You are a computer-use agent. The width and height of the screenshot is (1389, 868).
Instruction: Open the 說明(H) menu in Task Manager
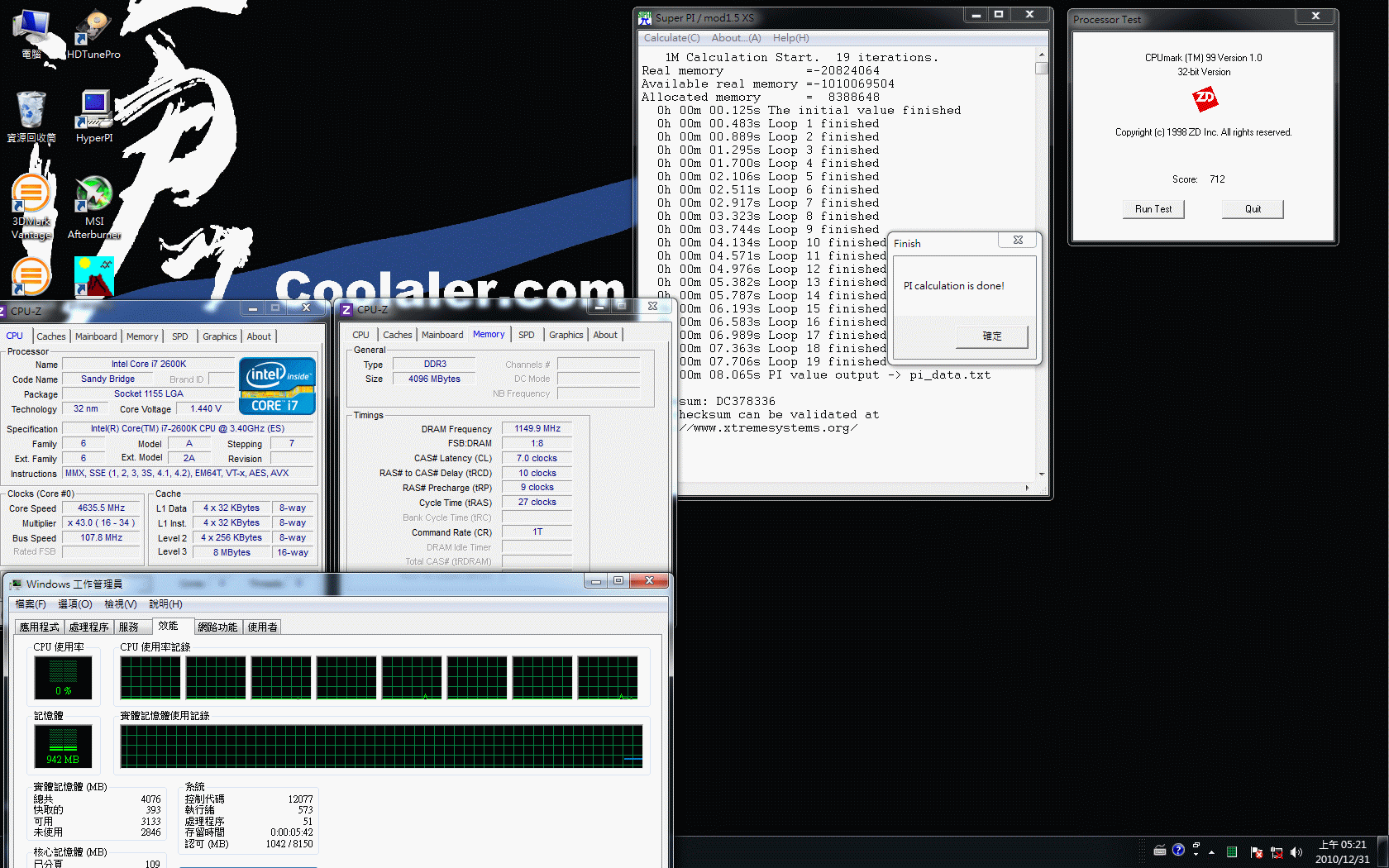click(165, 604)
